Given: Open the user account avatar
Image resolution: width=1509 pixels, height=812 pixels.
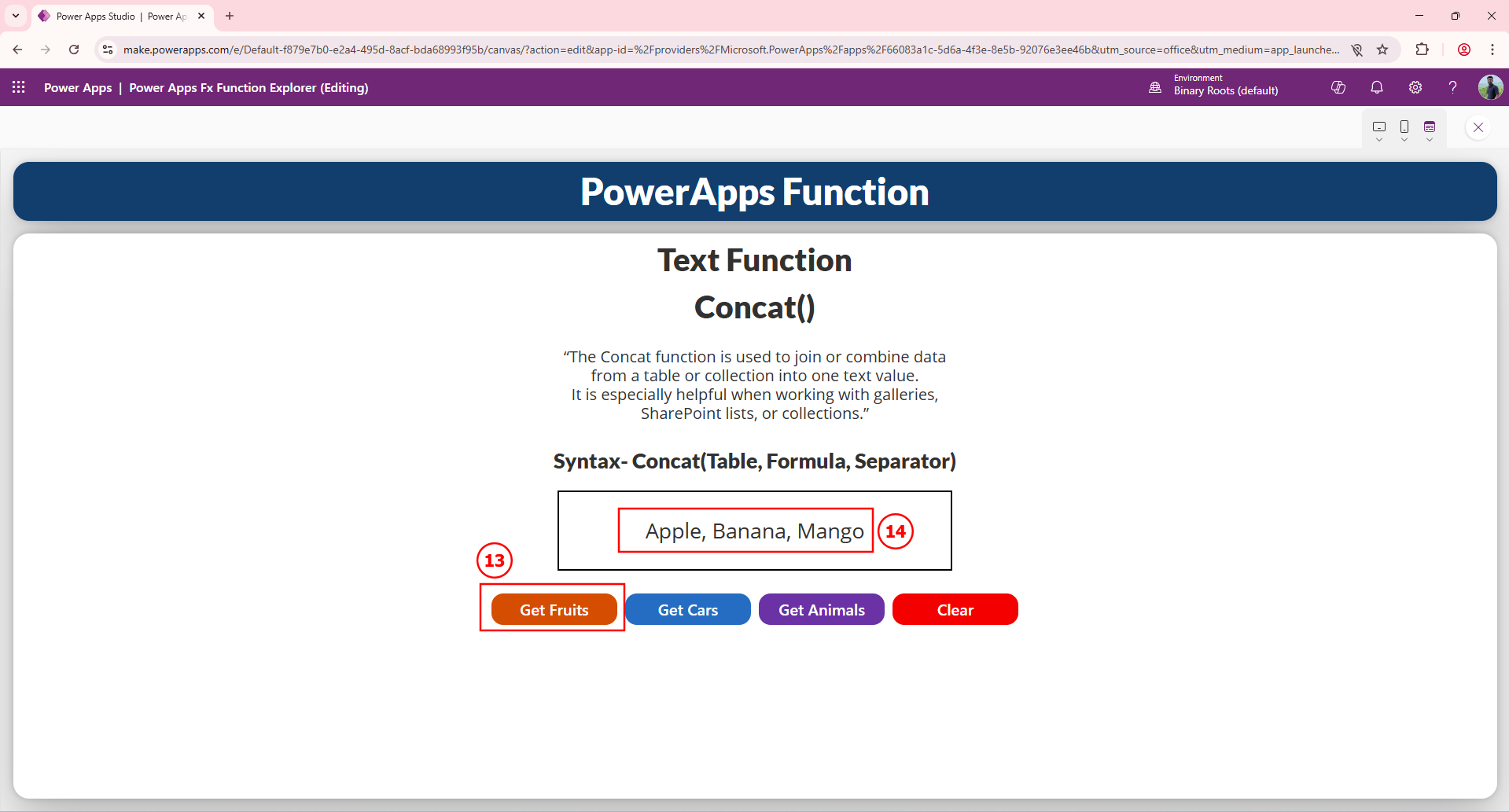Looking at the screenshot, I should click(x=1490, y=87).
